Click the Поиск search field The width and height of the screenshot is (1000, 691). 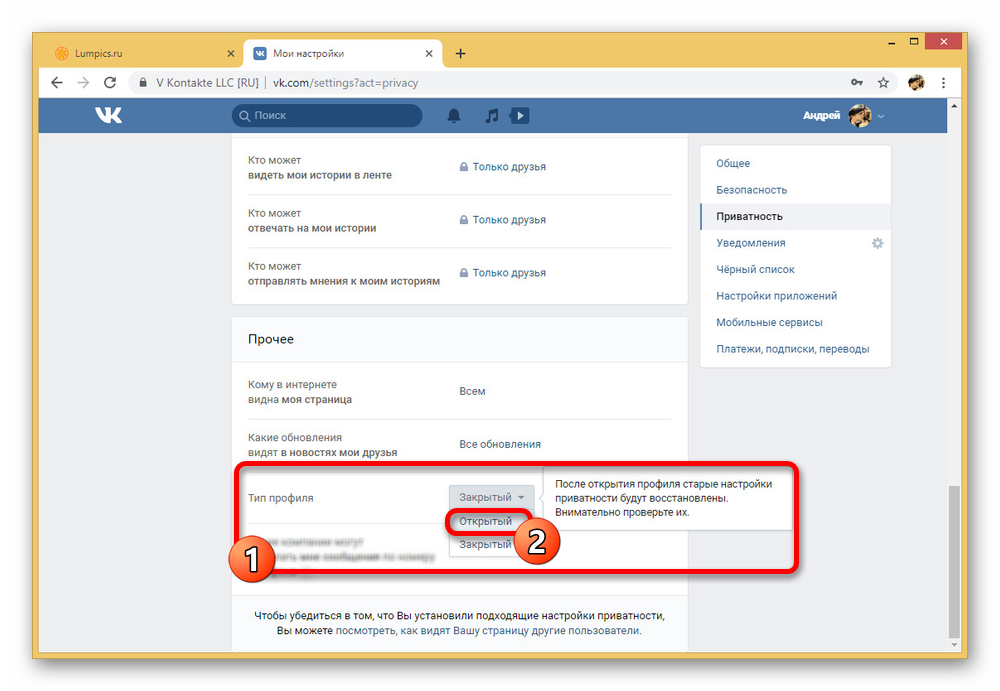tap(327, 115)
